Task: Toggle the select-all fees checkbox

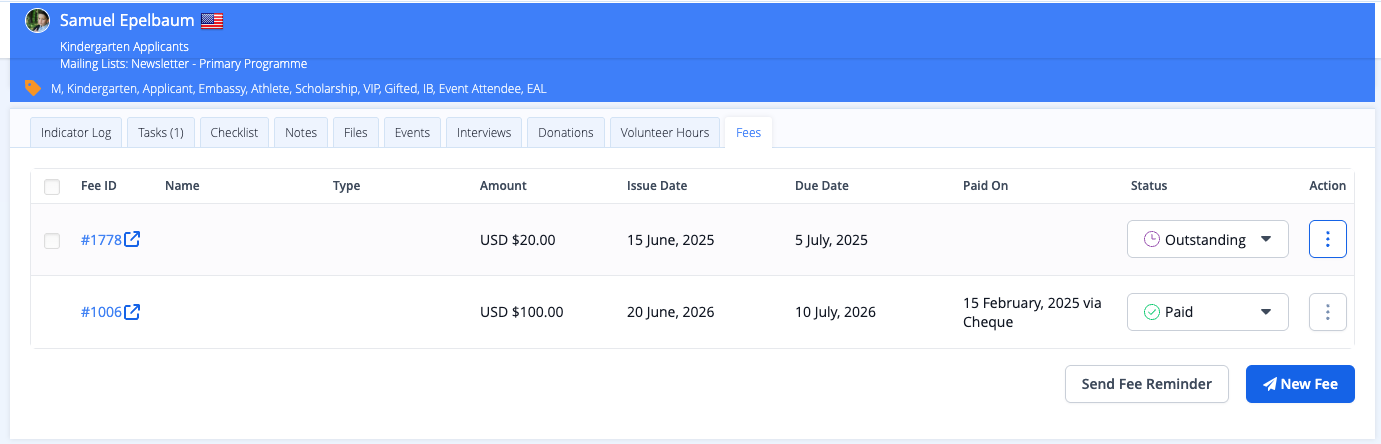Action: pyautogui.click(x=52, y=186)
